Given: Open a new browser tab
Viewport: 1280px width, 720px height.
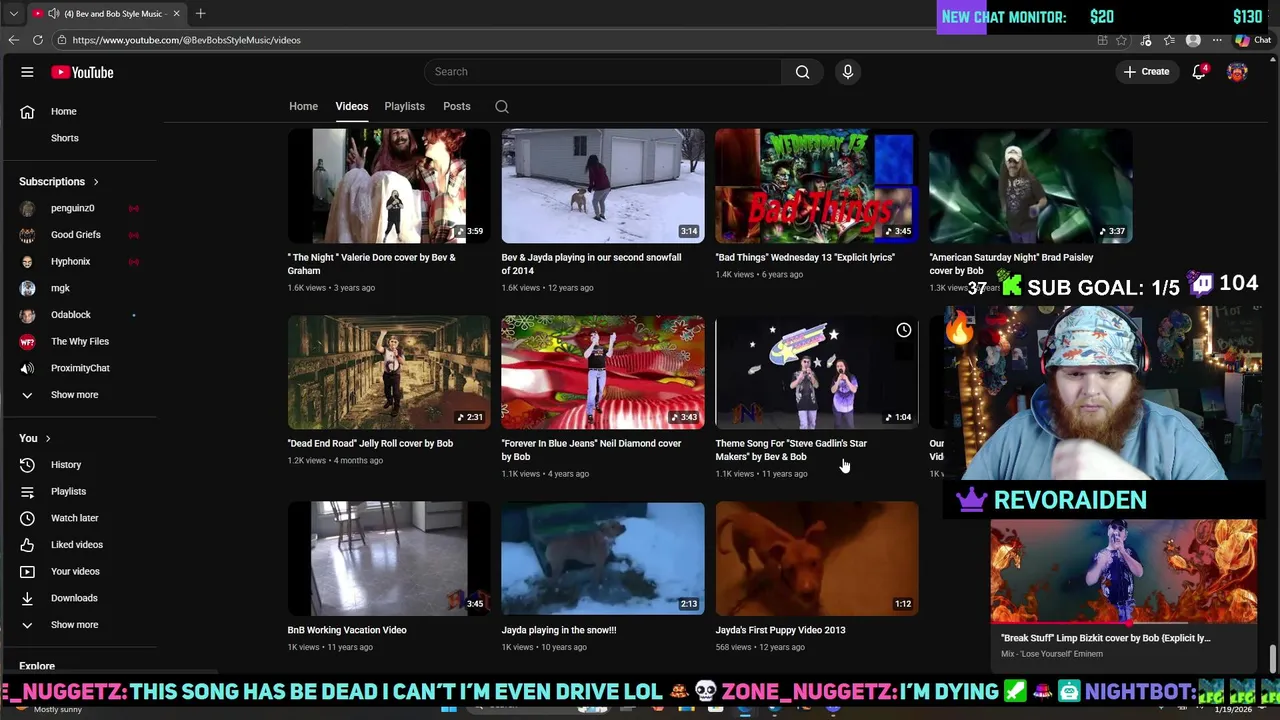Looking at the screenshot, I should click(x=200, y=13).
